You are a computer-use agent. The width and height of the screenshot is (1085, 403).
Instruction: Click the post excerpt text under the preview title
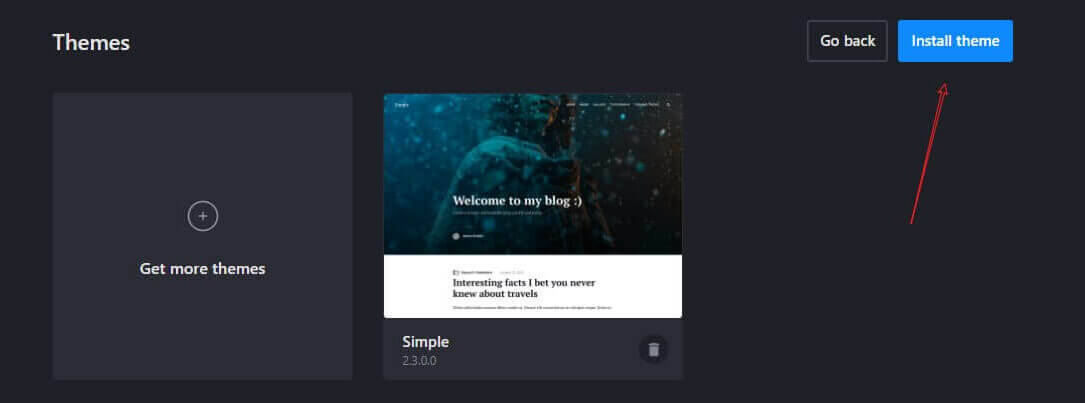coord(532,307)
